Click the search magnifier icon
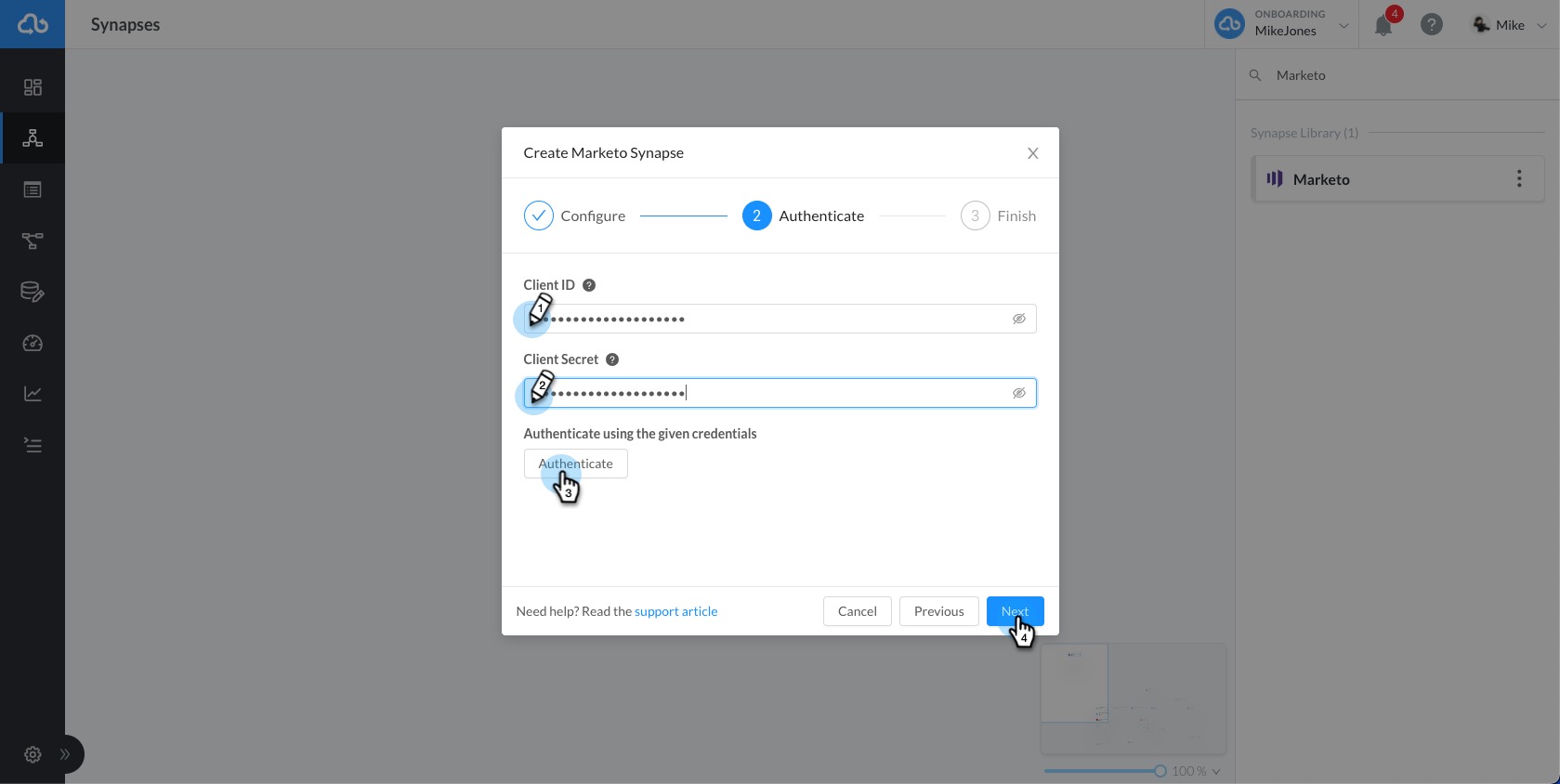 click(1255, 75)
